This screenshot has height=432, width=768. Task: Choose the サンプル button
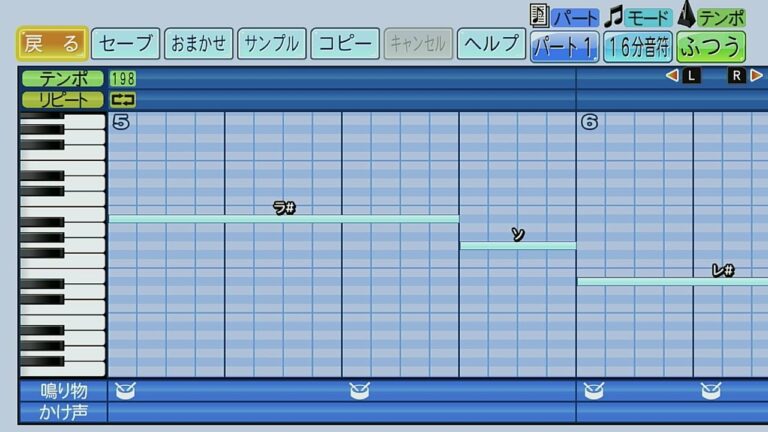point(271,44)
